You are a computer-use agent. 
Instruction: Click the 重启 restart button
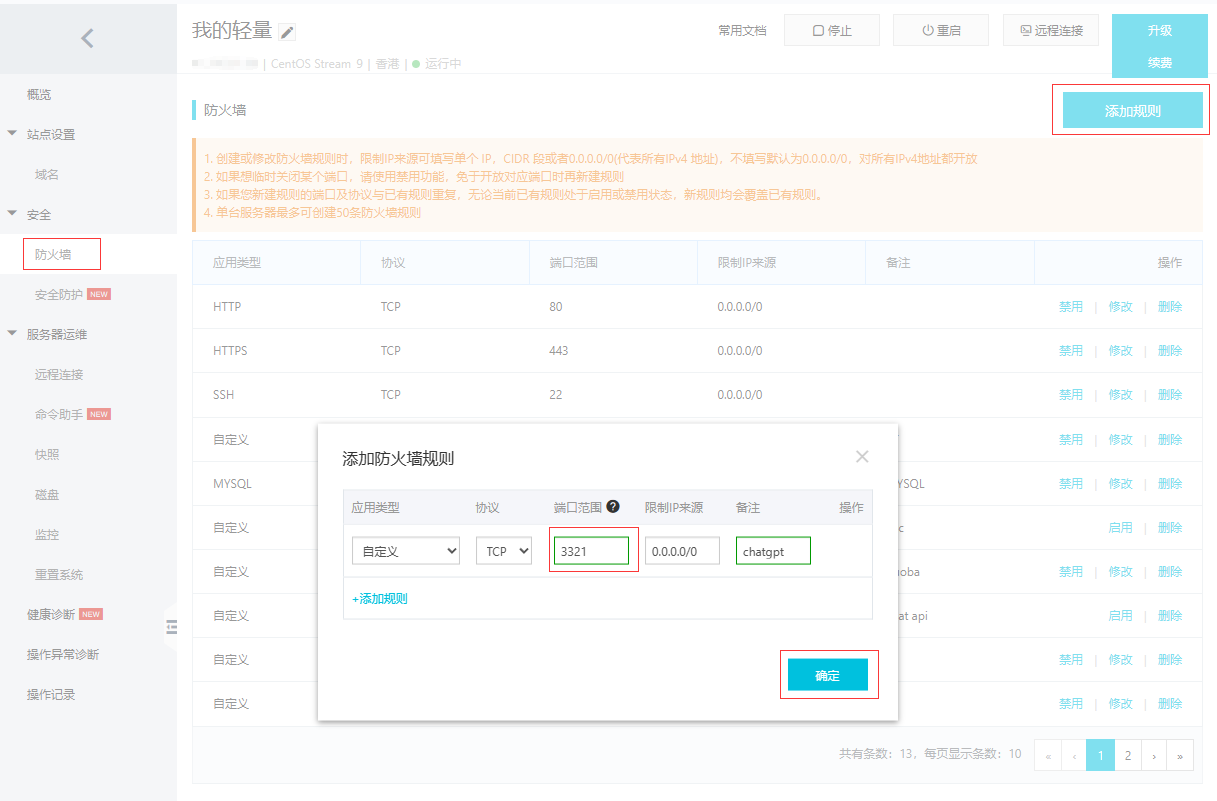(940, 30)
